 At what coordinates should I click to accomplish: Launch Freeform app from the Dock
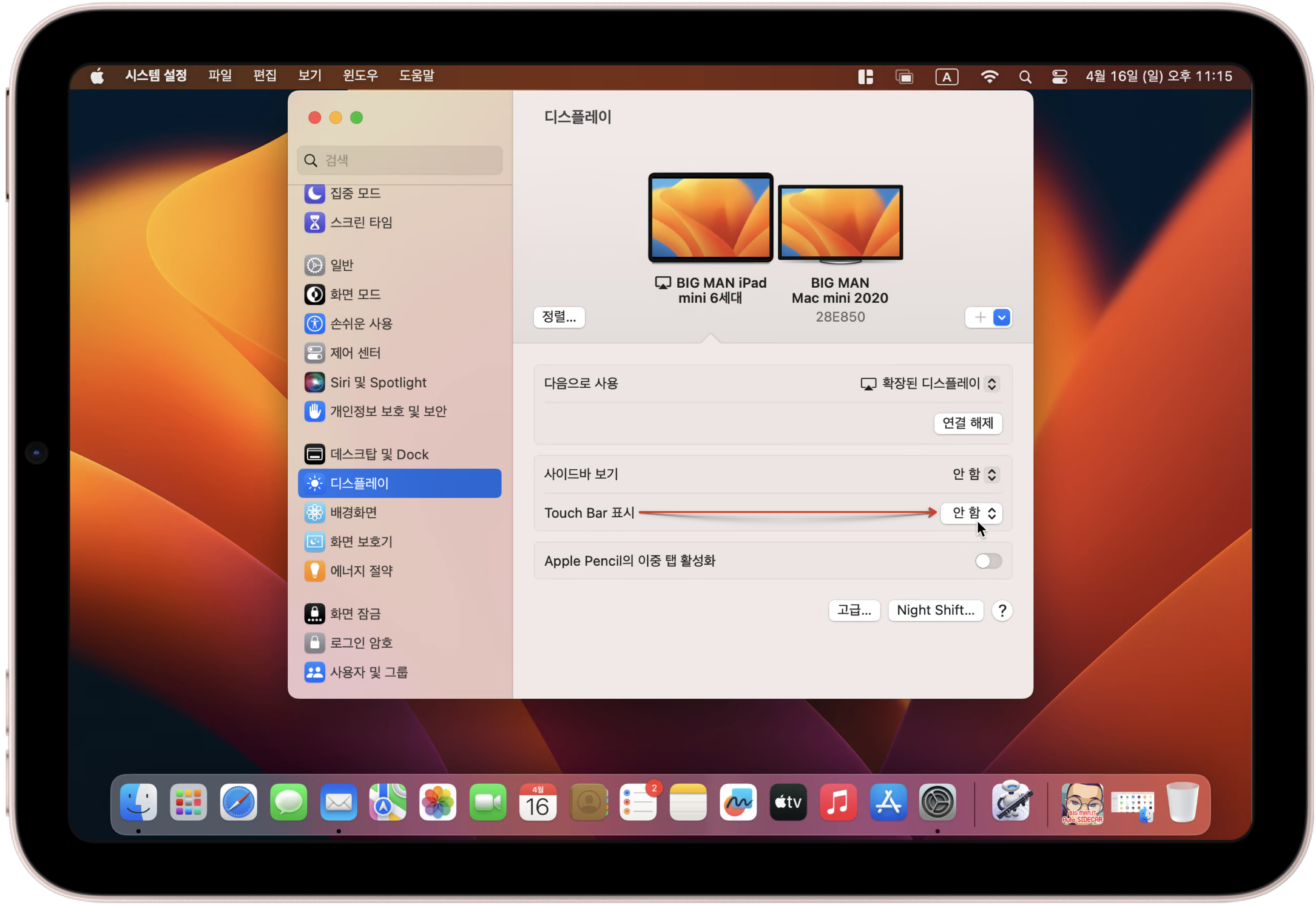(x=738, y=802)
